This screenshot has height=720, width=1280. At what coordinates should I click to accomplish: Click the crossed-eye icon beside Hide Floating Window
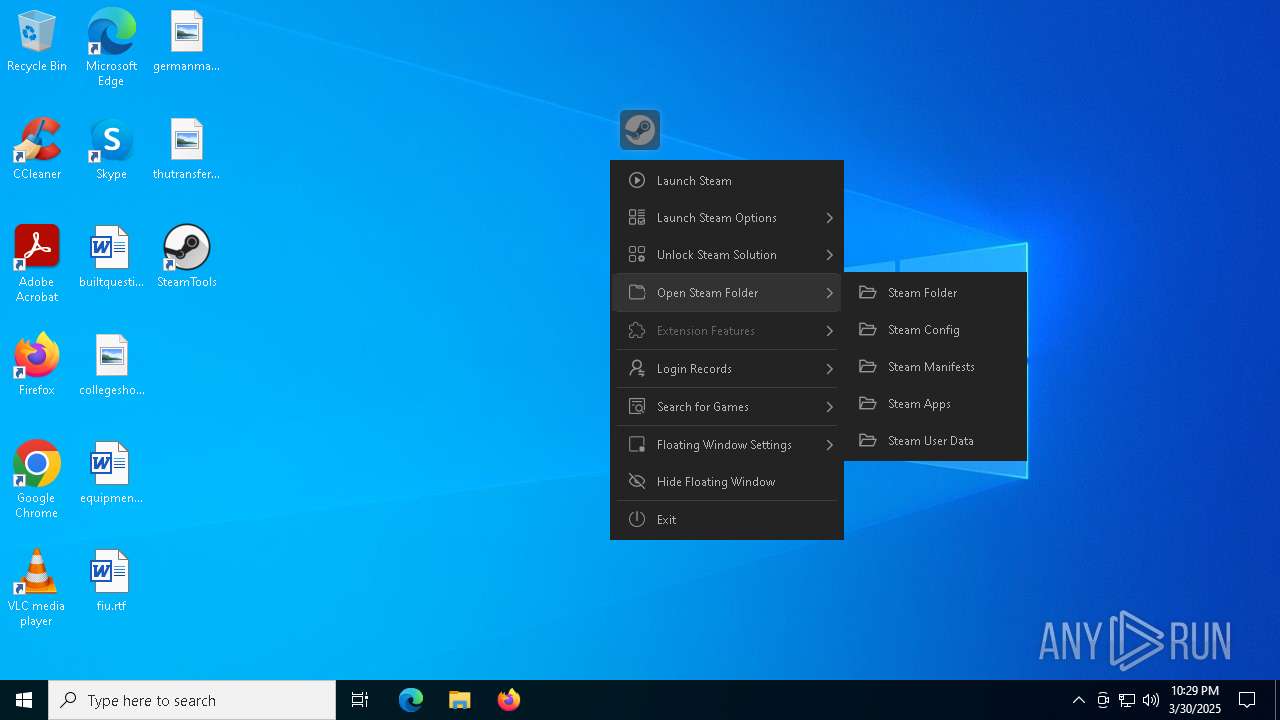click(636, 482)
